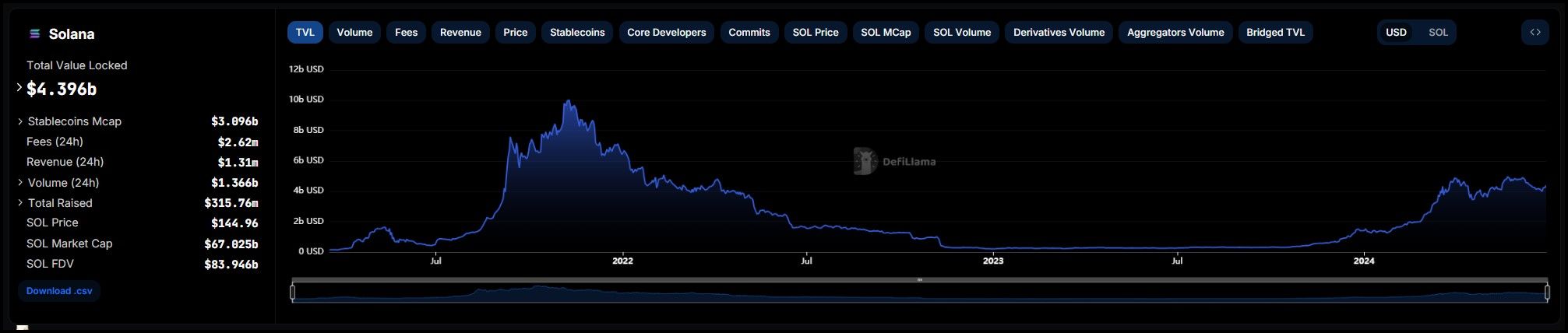Enable the Volume chart series
This screenshot has height=333, width=1568.
tap(354, 33)
